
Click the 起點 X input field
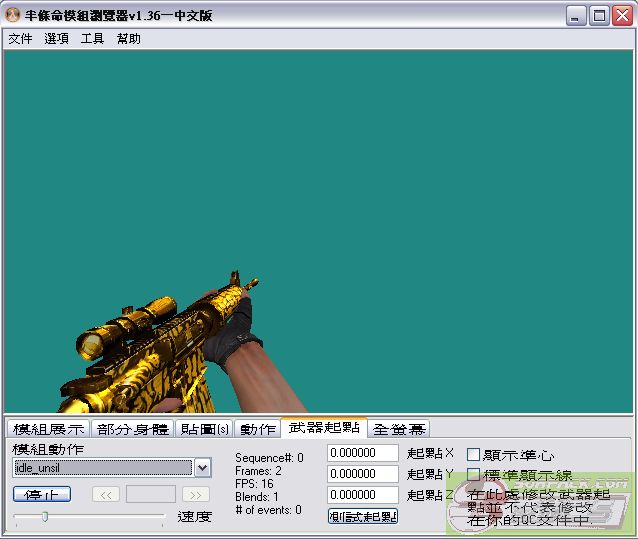point(362,453)
